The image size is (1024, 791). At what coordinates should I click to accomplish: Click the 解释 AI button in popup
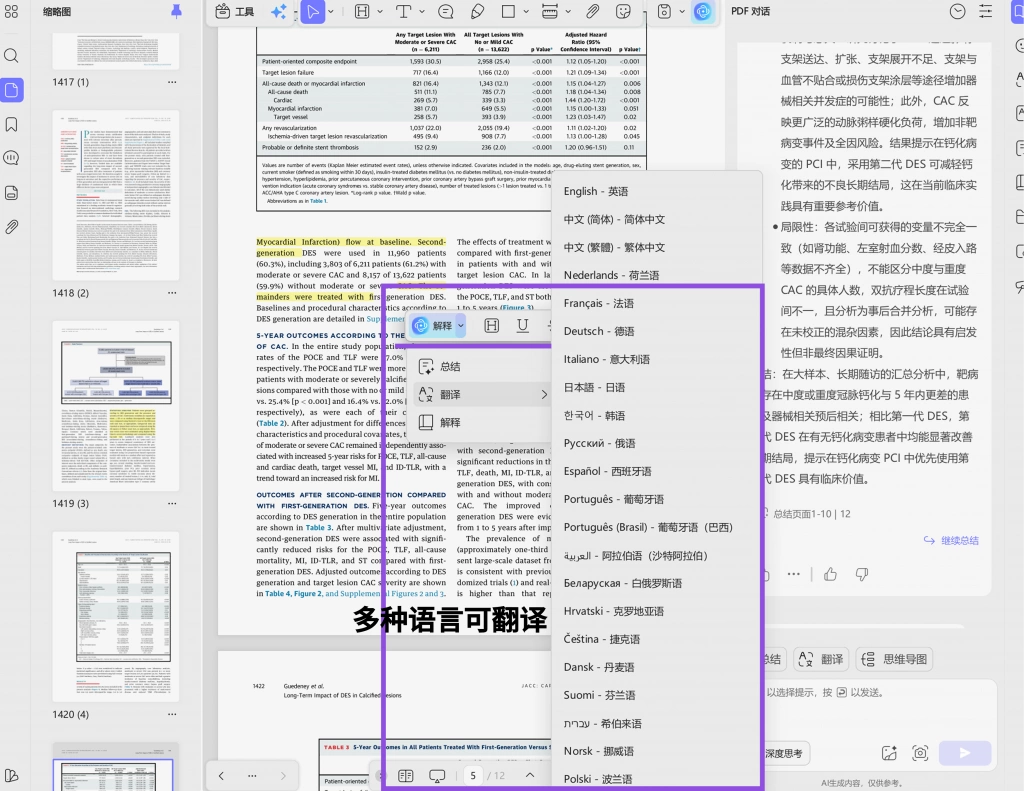(x=432, y=325)
